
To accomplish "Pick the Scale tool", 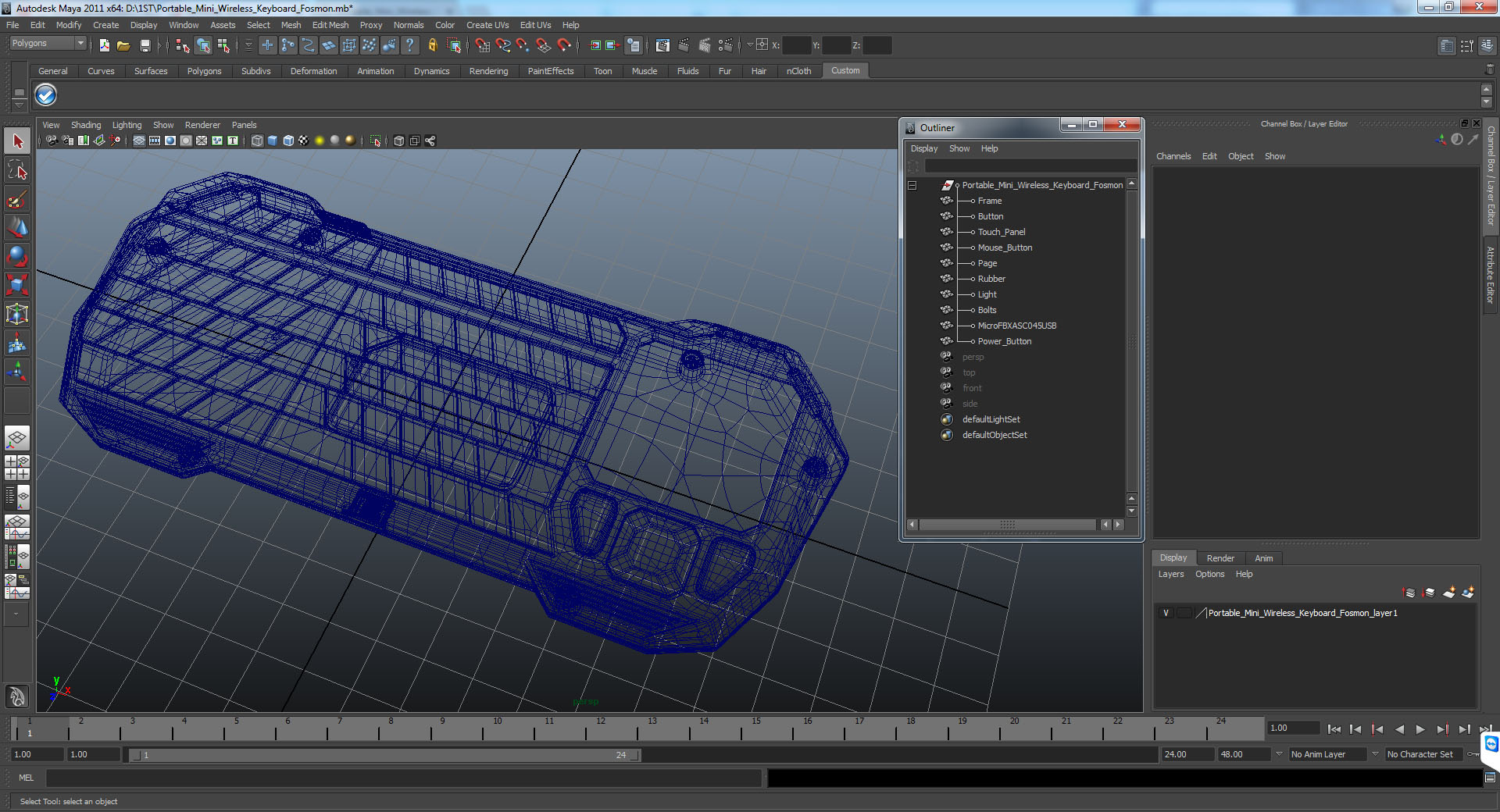I will point(17,285).
